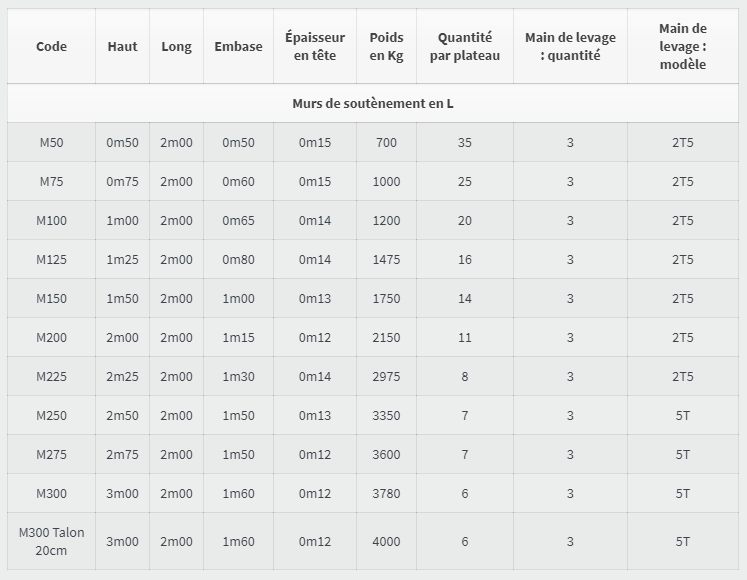Click the 5T model in M300 Talon row
This screenshot has height=580, width=747.
[683, 541]
